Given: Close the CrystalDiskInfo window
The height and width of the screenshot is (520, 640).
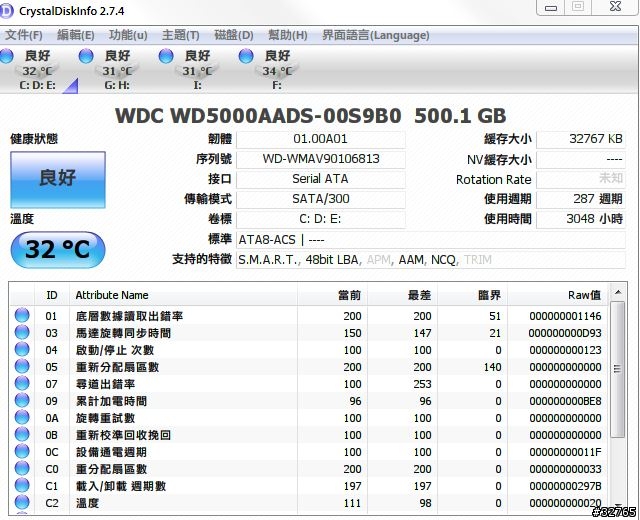Looking at the screenshot, I should [x=615, y=7].
